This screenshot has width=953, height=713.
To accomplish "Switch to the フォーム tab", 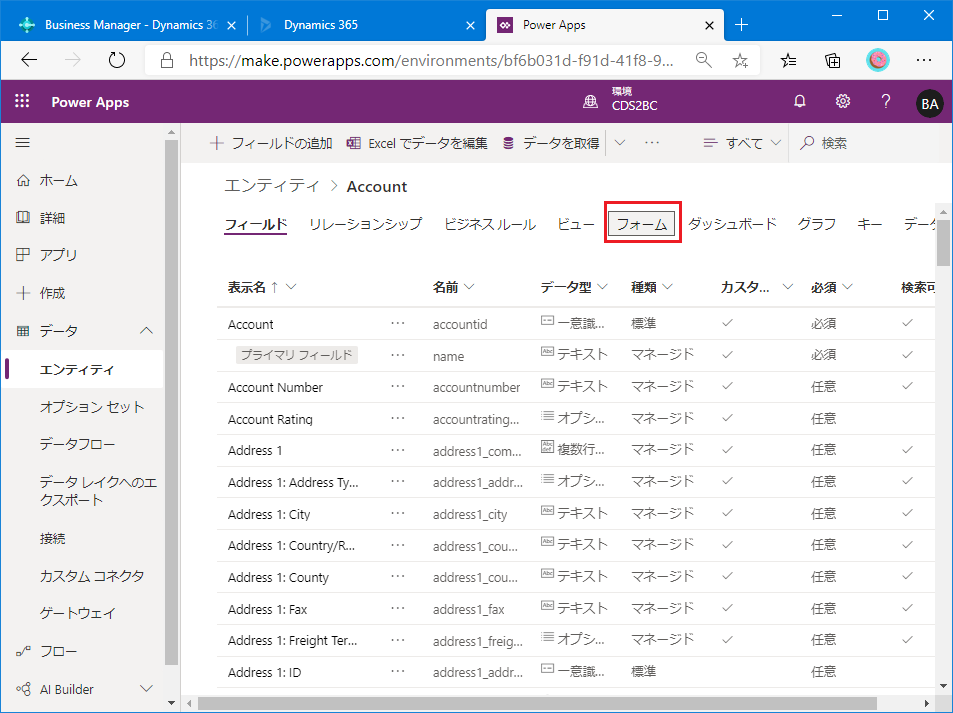I will coord(642,224).
